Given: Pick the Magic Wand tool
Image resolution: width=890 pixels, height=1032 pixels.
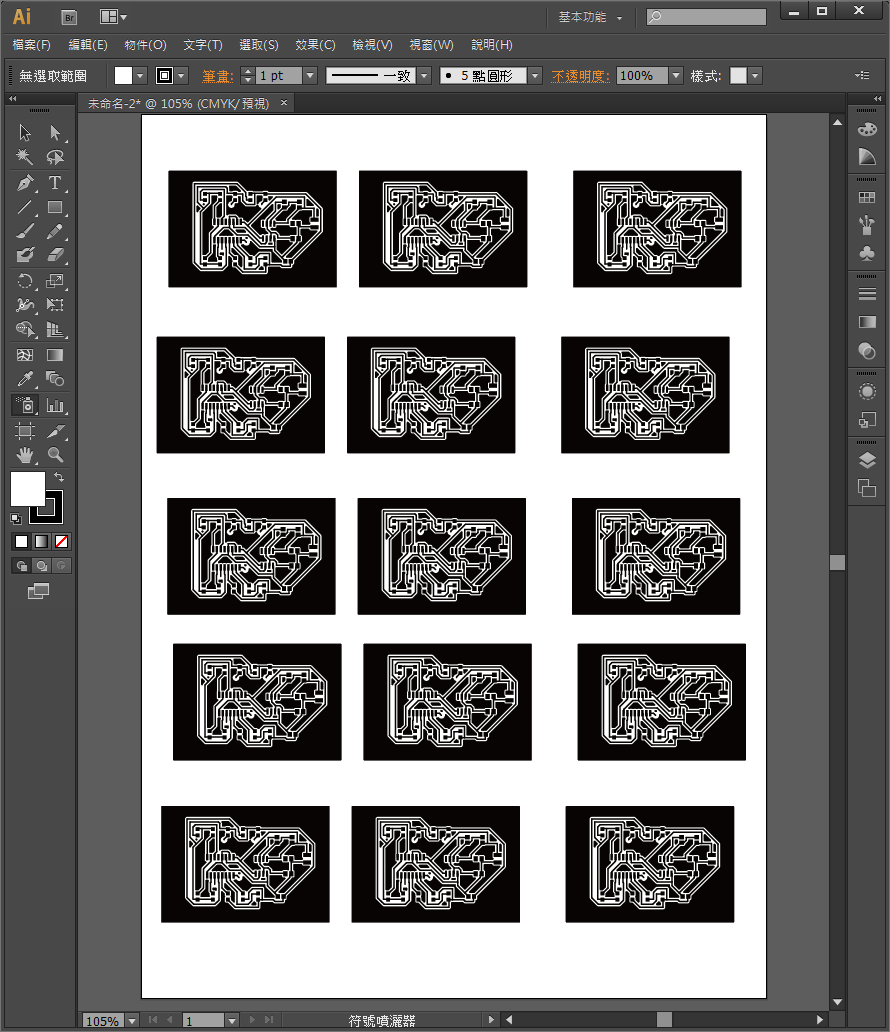Looking at the screenshot, I should pos(25,158).
